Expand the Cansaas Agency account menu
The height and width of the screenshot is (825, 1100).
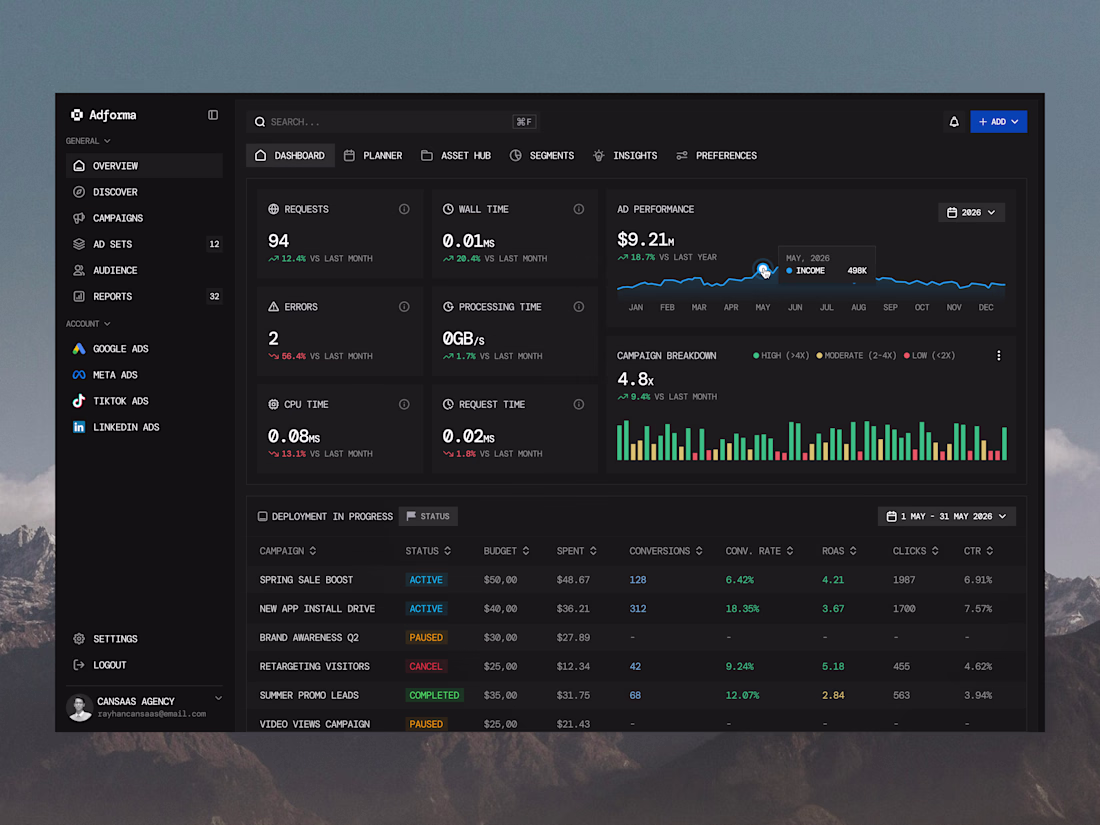click(218, 699)
